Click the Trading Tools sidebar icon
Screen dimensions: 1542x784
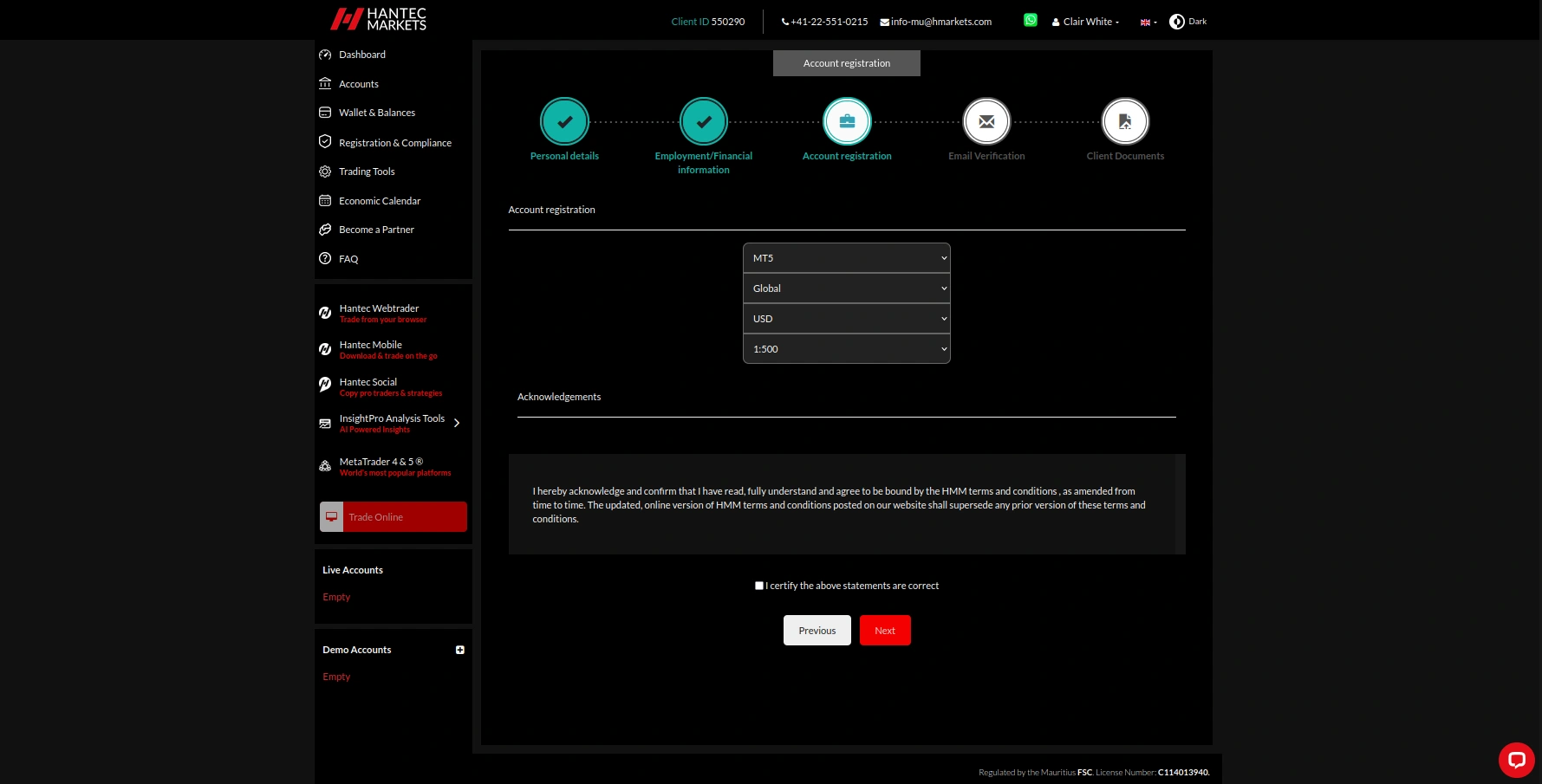325,171
